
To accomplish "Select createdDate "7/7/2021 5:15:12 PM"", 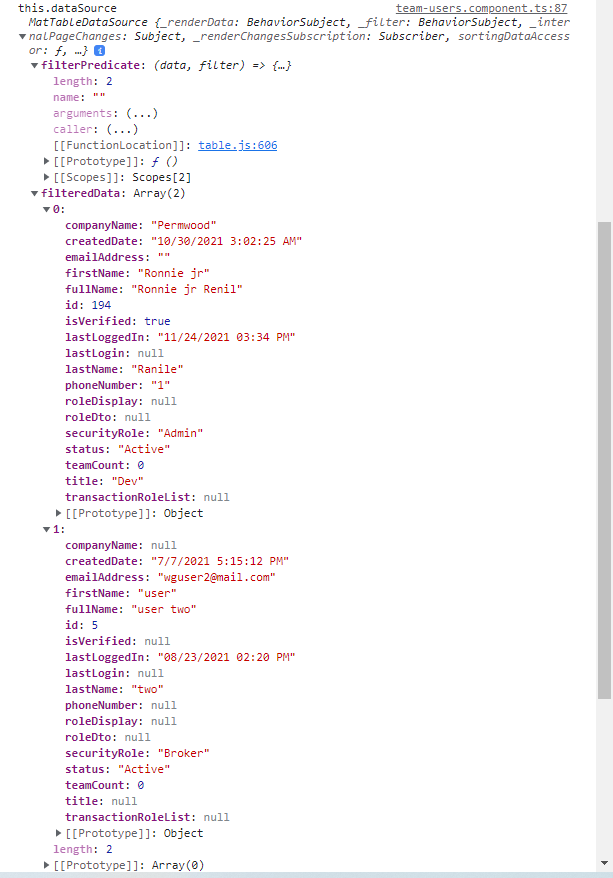I will point(220,562).
